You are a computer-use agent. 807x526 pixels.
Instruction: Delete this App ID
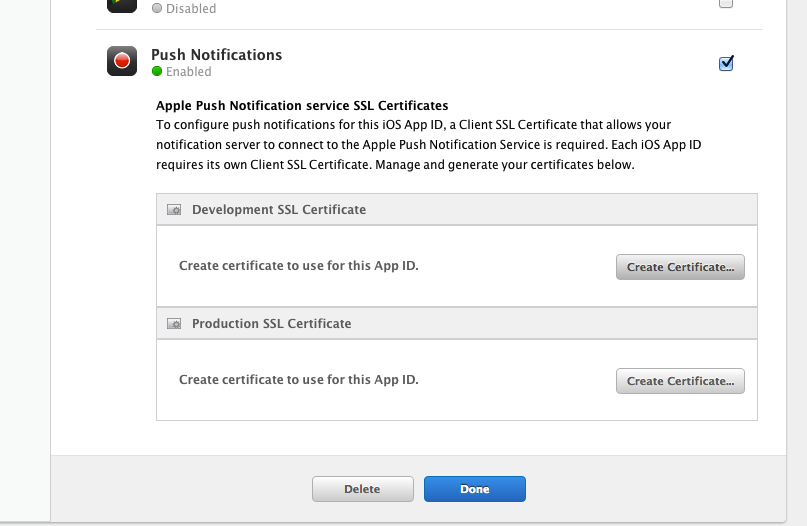point(362,489)
